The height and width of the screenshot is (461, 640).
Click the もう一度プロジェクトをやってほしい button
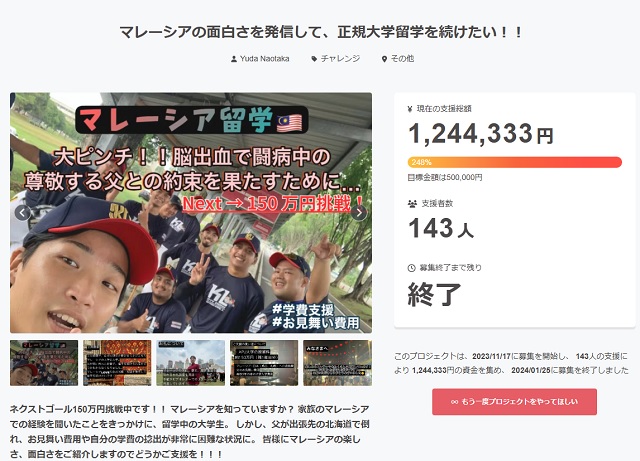514,402
